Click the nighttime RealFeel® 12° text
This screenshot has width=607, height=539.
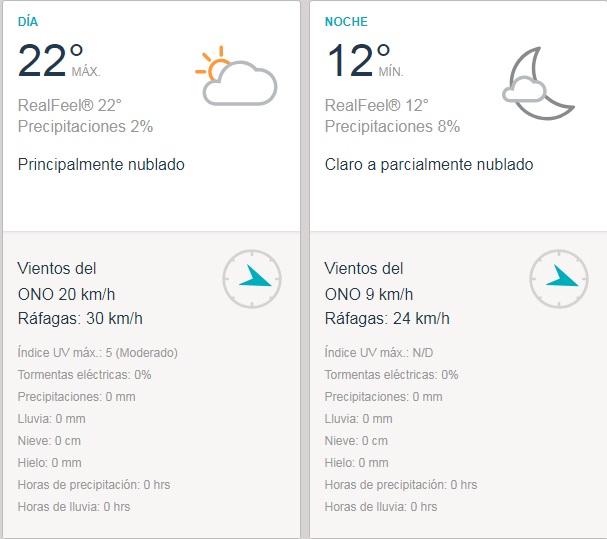(376, 106)
